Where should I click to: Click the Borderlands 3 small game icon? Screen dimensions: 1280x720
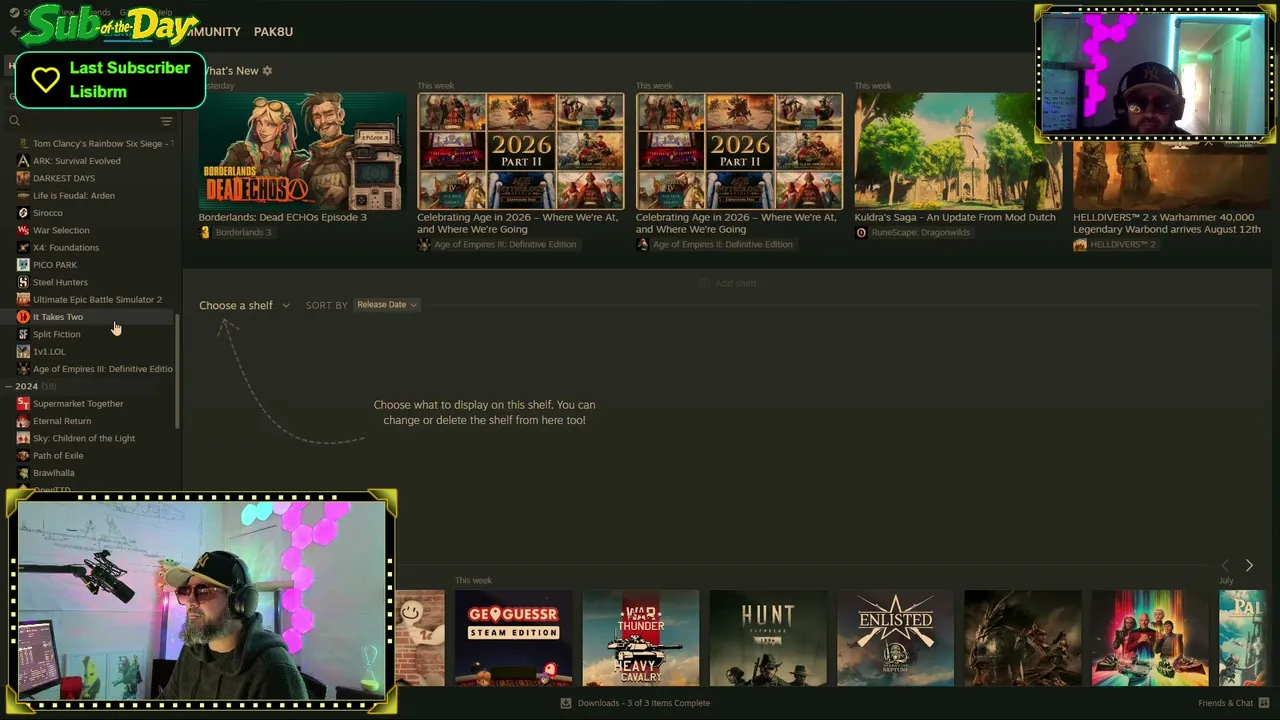coord(205,233)
